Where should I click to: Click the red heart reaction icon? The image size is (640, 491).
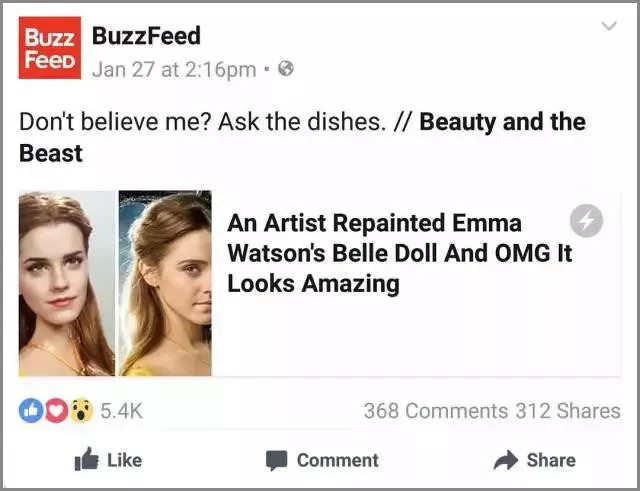56,410
